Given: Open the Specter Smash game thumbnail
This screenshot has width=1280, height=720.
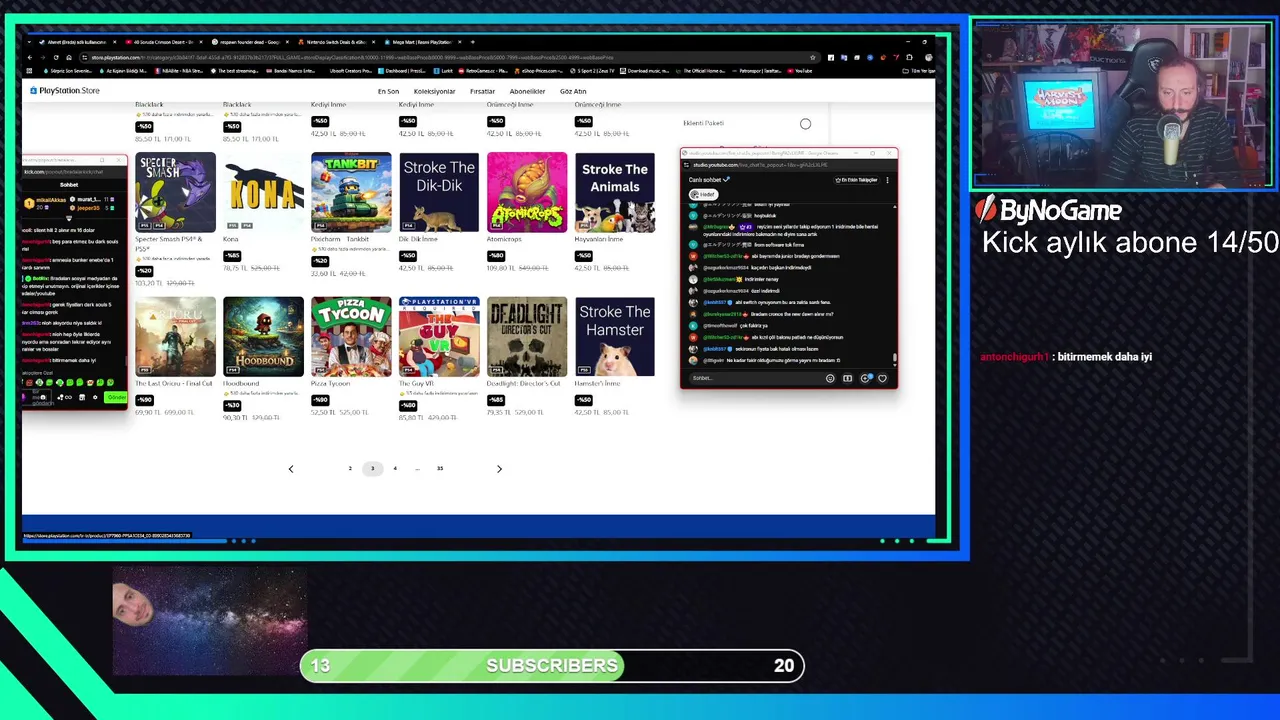Looking at the screenshot, I should [x=175, y=192].
